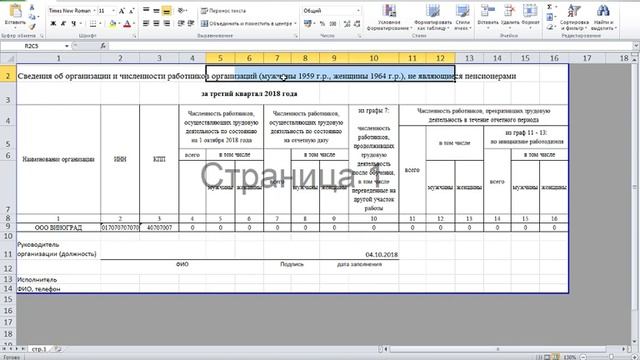
Task: Click the Format Painter brush icon
Action: (x=32, y=27)
